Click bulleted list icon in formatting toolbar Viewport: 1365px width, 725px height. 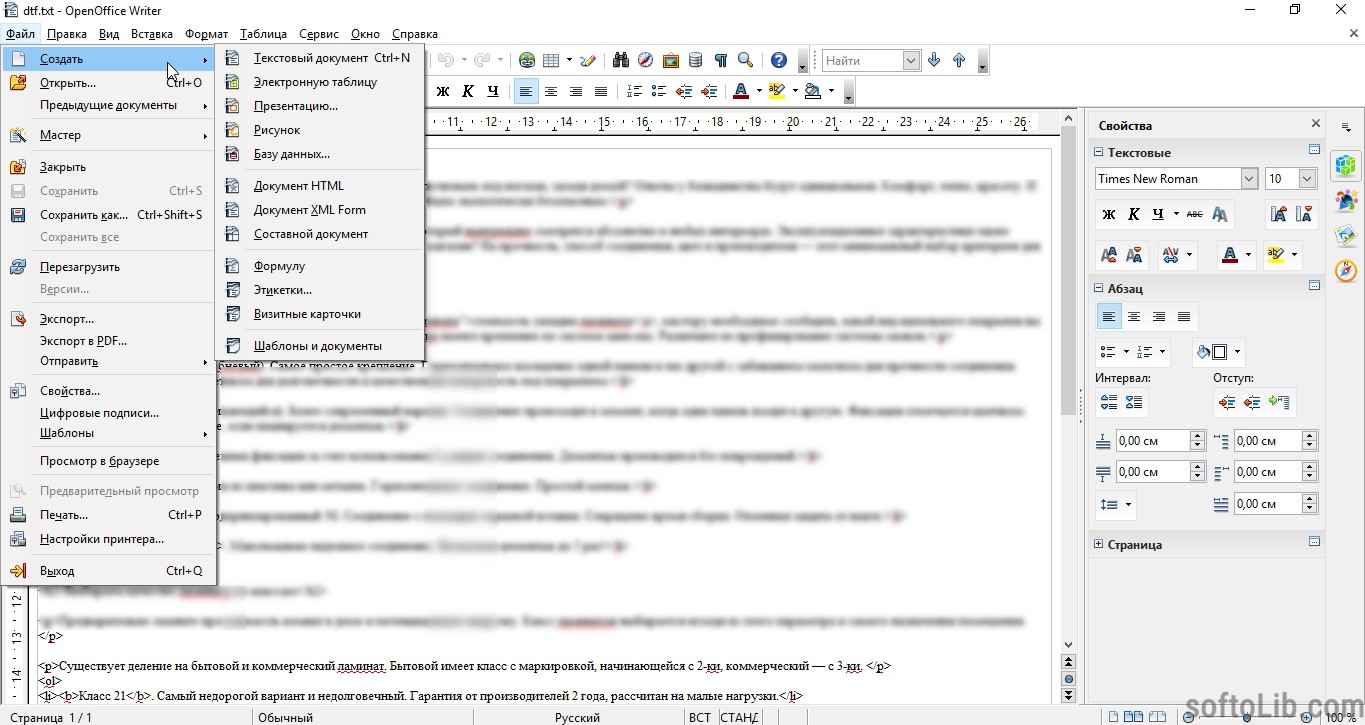click(x=659, y=91)
